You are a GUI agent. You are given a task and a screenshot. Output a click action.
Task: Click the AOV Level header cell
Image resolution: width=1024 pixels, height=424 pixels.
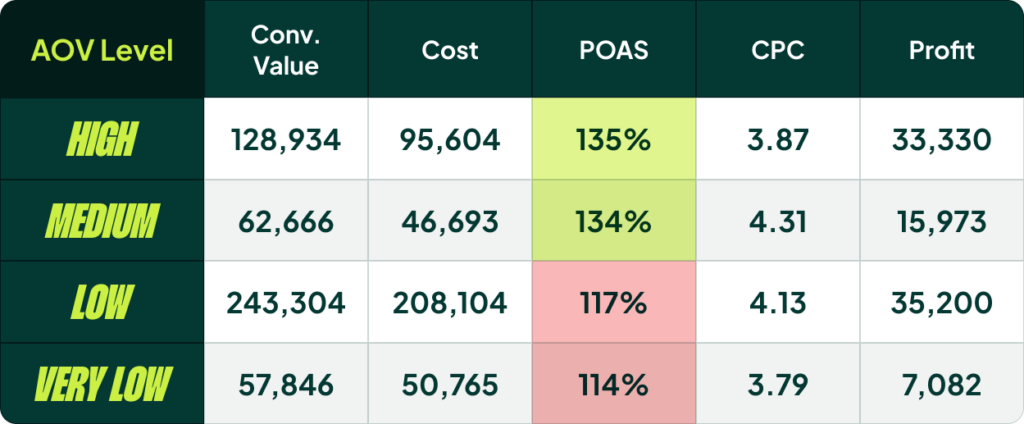pos(103,50)
